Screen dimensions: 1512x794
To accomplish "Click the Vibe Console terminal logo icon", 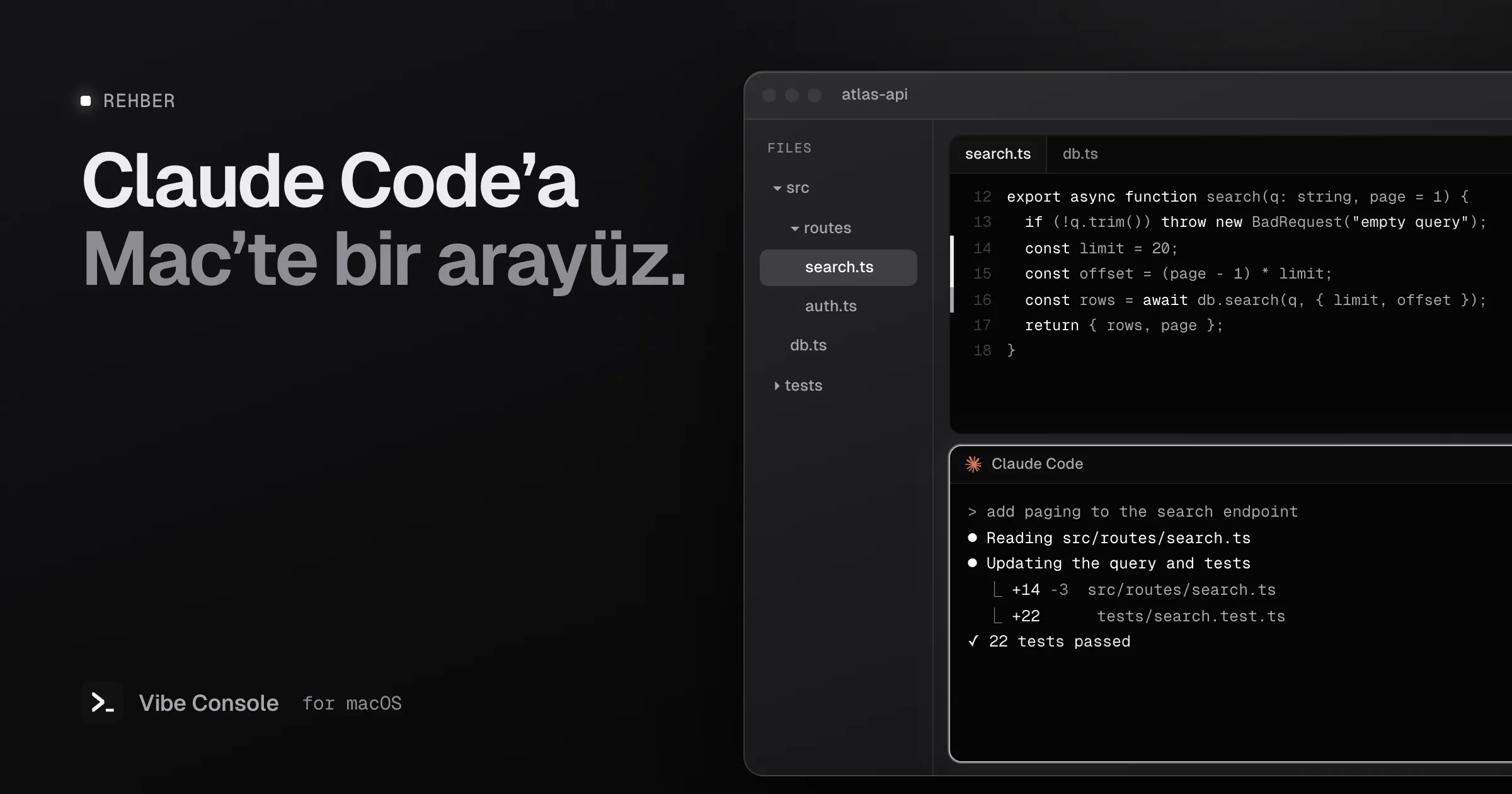I will point(102,702).
